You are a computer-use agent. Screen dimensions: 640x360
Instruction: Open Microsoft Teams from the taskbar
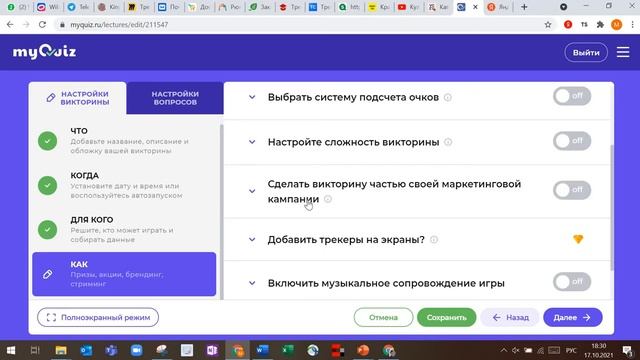[x=111, y=350]
